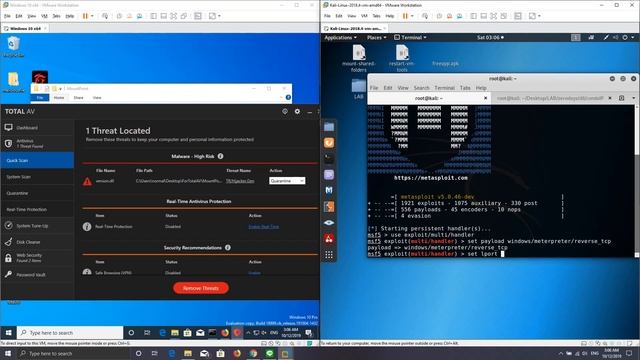Select Windows 10 x64 VM tab
Image resolution: width=640 pixels, height=360 pixels.
point(25,29)
